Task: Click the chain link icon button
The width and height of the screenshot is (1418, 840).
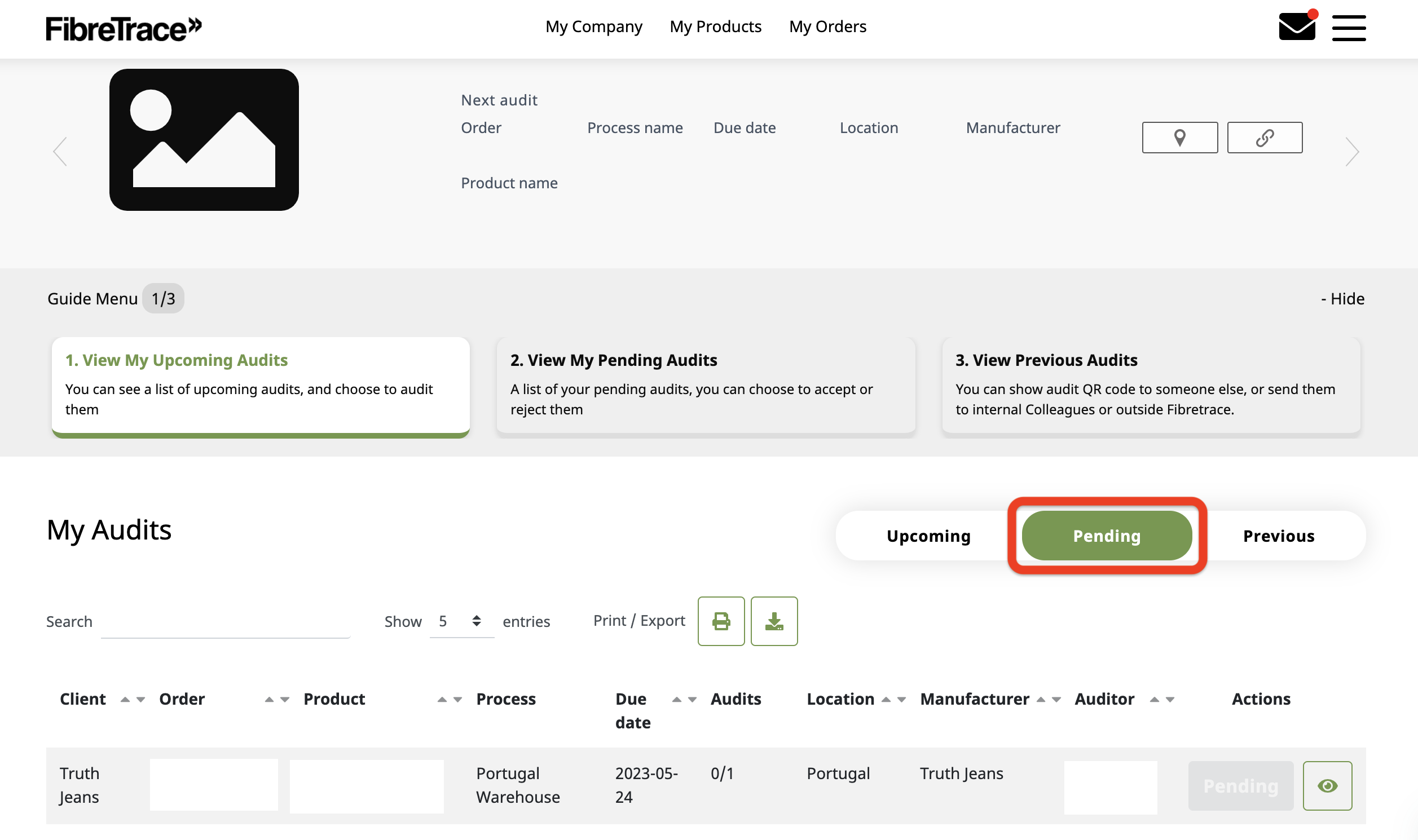Action: click(x=1265, y=138)
